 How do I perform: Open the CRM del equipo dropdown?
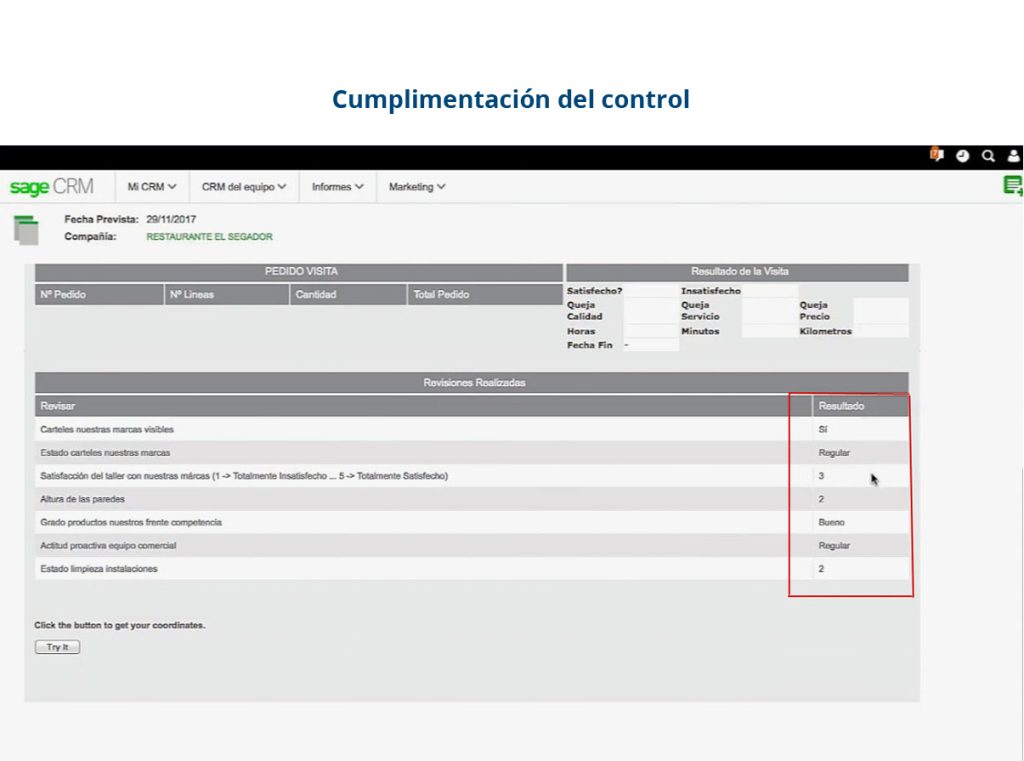click(x=241, y=186)
